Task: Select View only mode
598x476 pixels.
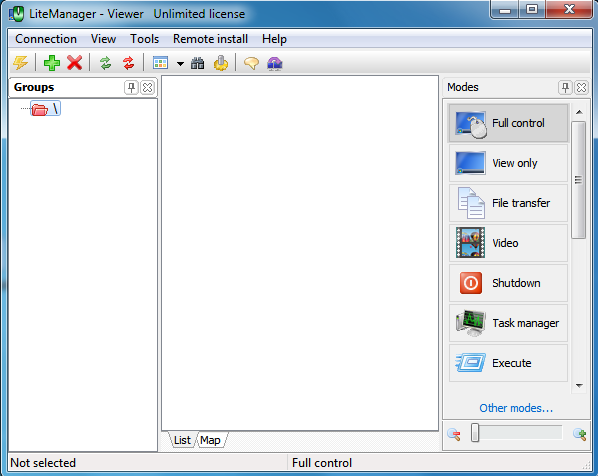Action: pos(508,163)
